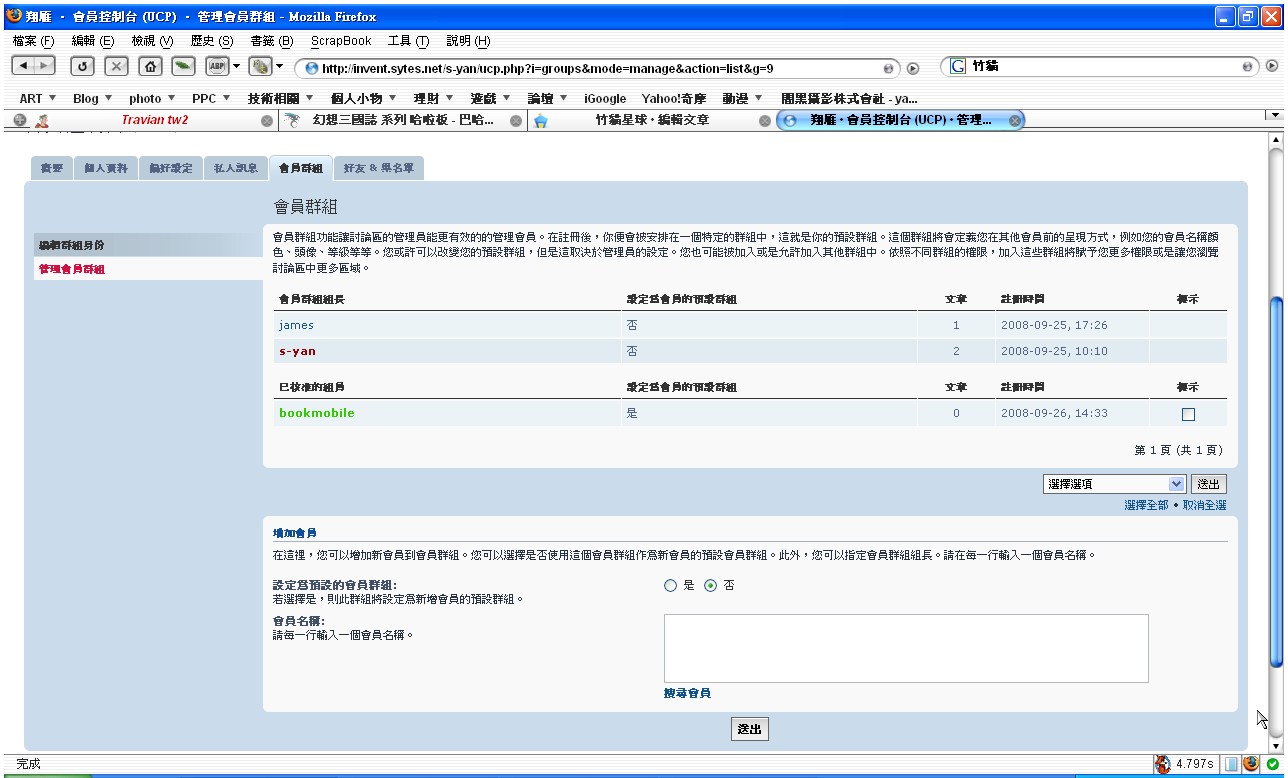
Task: Select the 是 radio for default group
Action: point(671,586)
